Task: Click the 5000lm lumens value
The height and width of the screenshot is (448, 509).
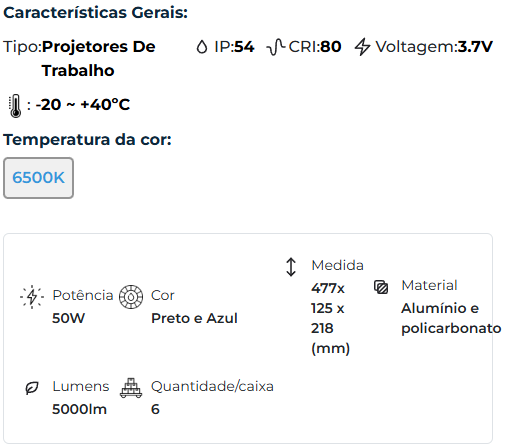Action: (x=79, y=409)
